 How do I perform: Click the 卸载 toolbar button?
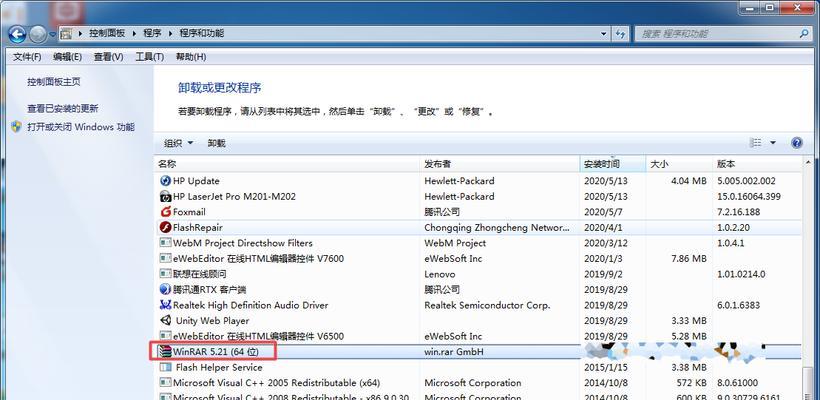tap(217, 143)
